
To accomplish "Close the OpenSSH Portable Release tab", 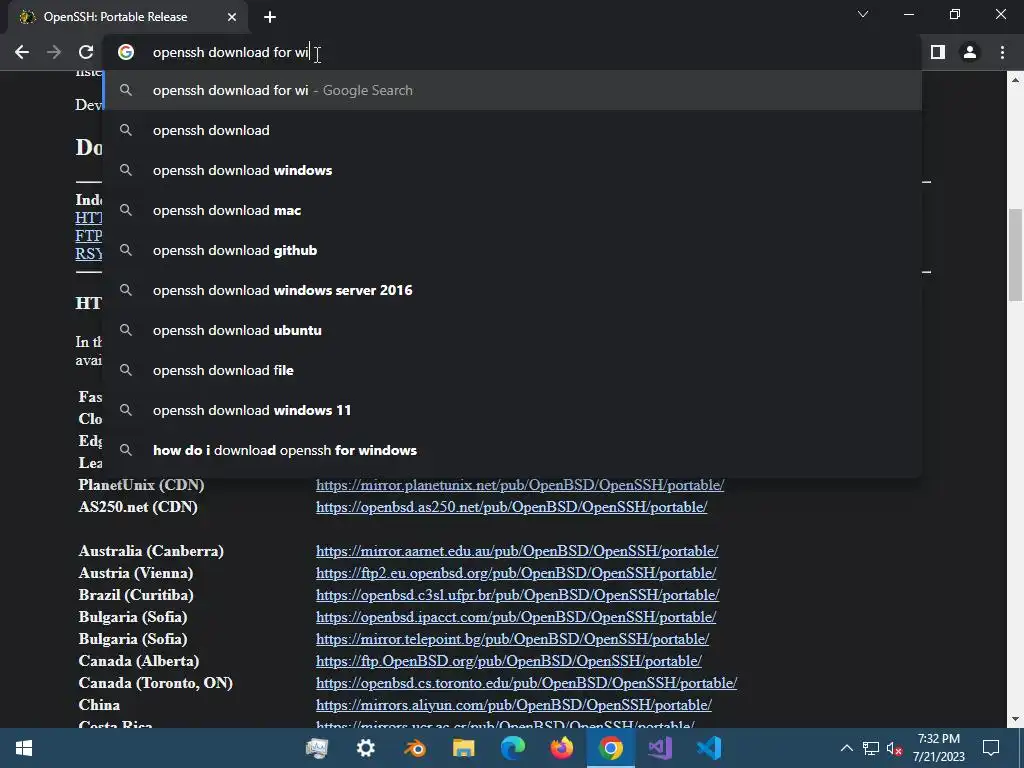I will pyautogui.click(x=232, y=17).
